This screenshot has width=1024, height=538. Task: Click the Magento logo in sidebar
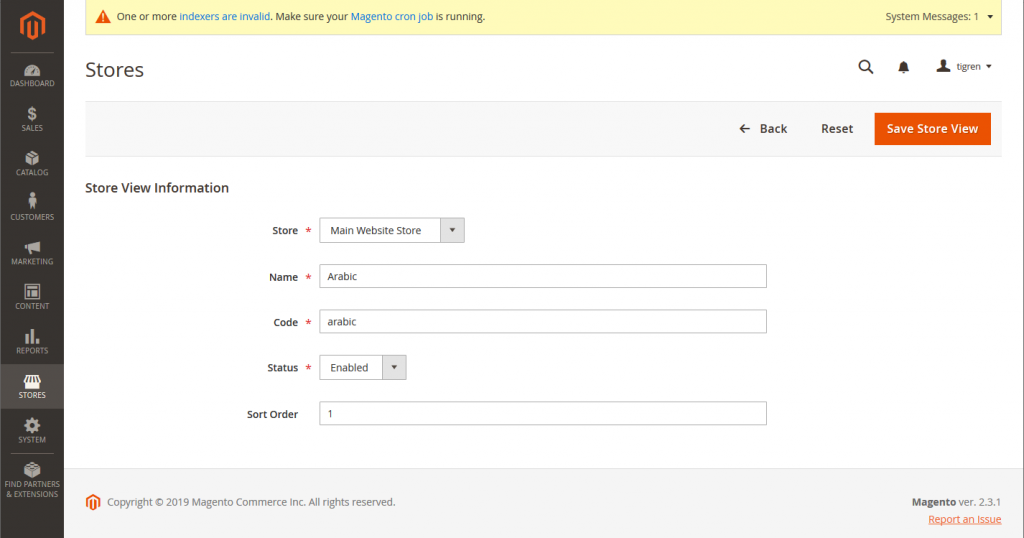click(32, 26)
